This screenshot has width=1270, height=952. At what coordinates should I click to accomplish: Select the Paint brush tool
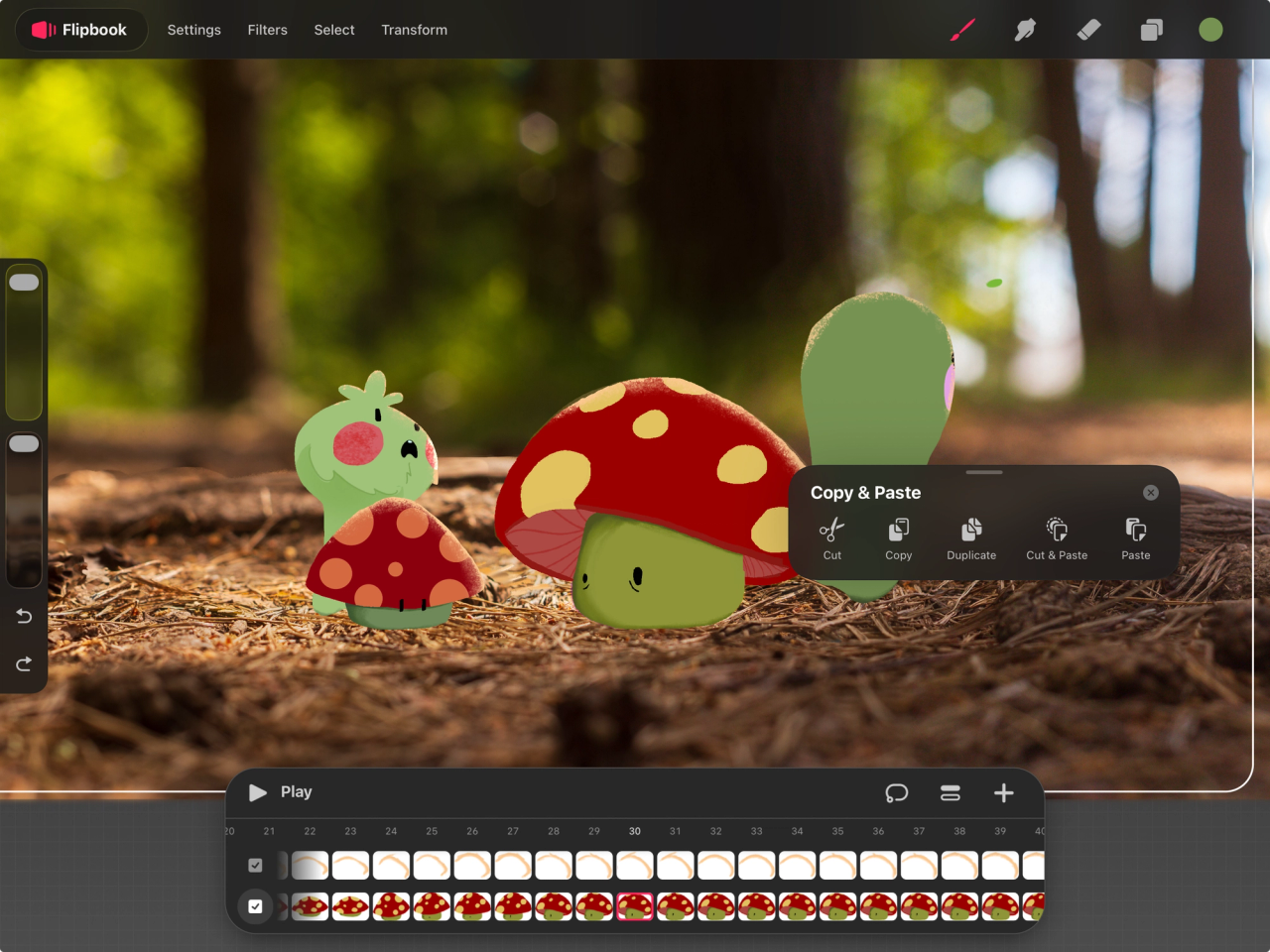tap(960, 30)
